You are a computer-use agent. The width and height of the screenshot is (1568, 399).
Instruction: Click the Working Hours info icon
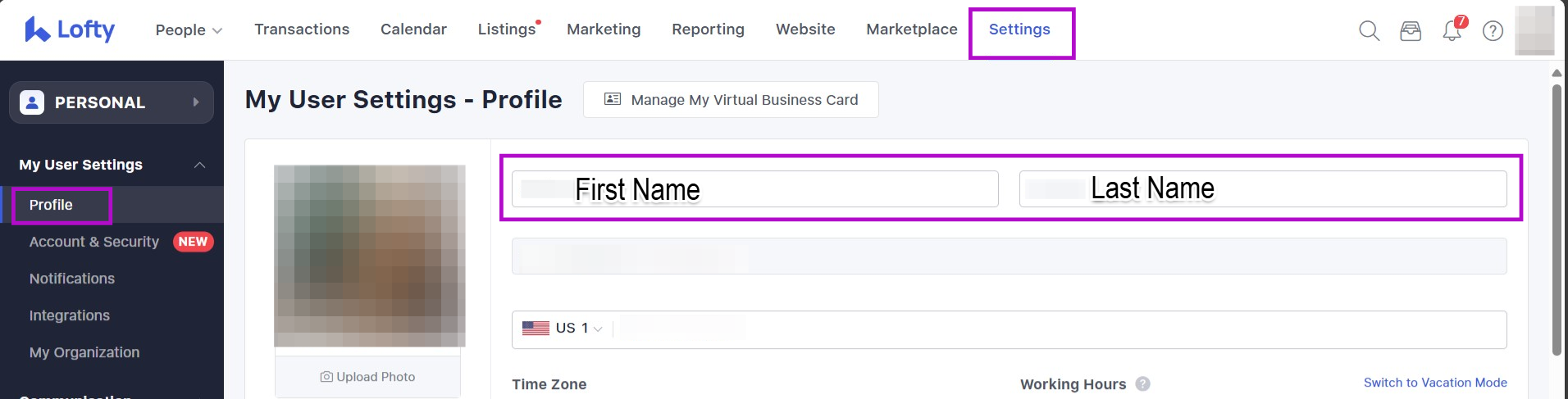[1142, 383]
